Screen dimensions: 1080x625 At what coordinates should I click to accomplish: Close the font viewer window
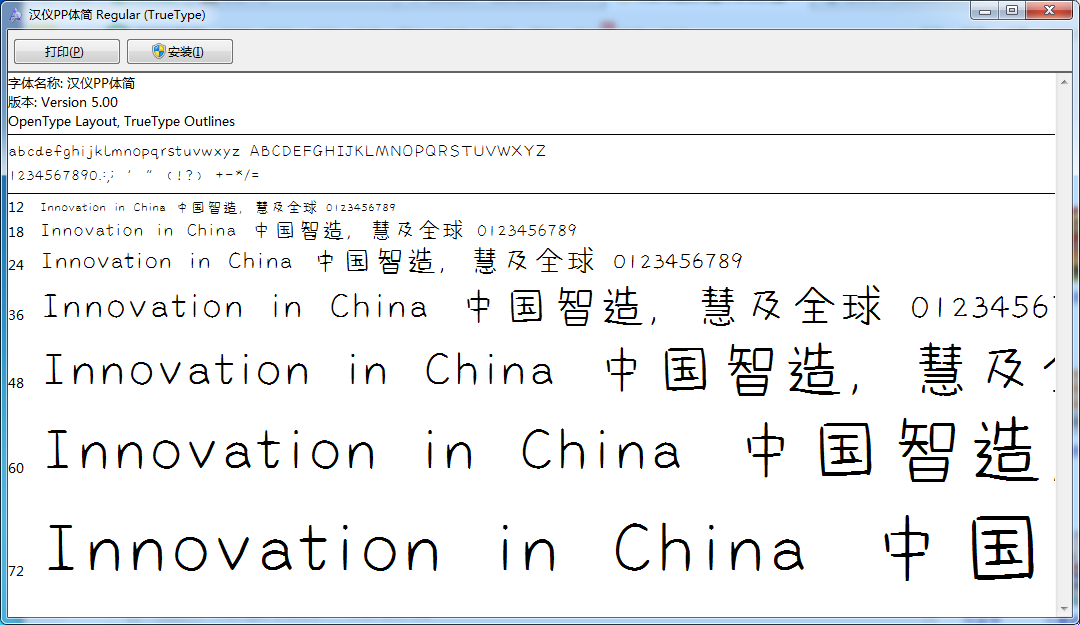(1049, 10)
